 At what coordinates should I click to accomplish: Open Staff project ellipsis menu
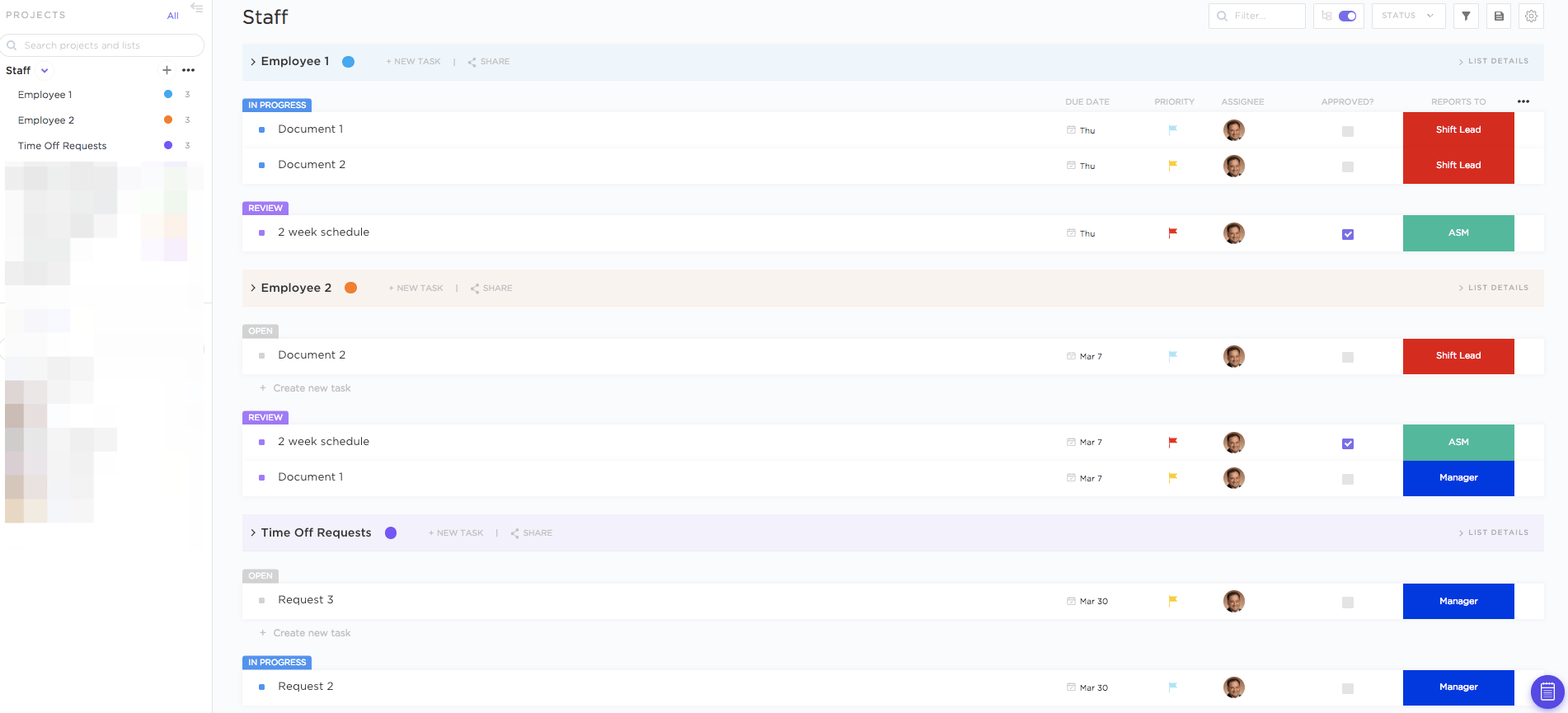point(189,70)
